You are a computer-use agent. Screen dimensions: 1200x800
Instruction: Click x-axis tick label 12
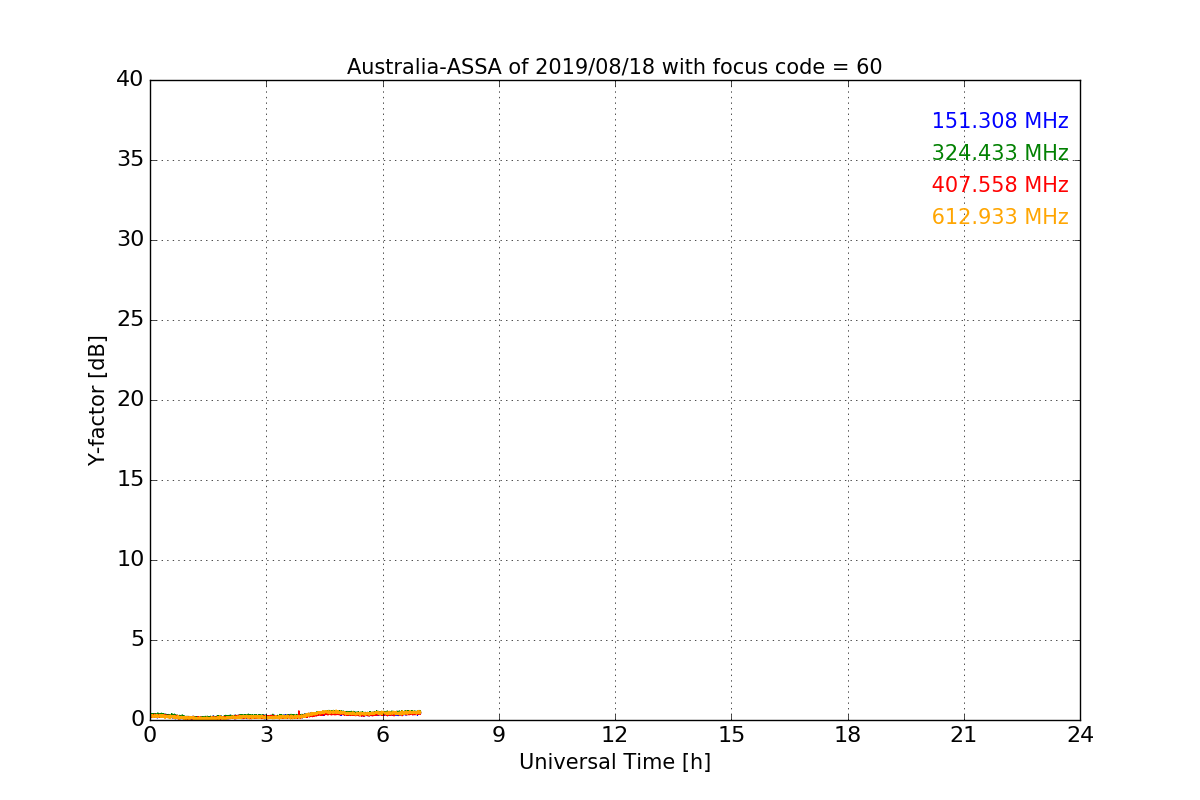(615, 735)
